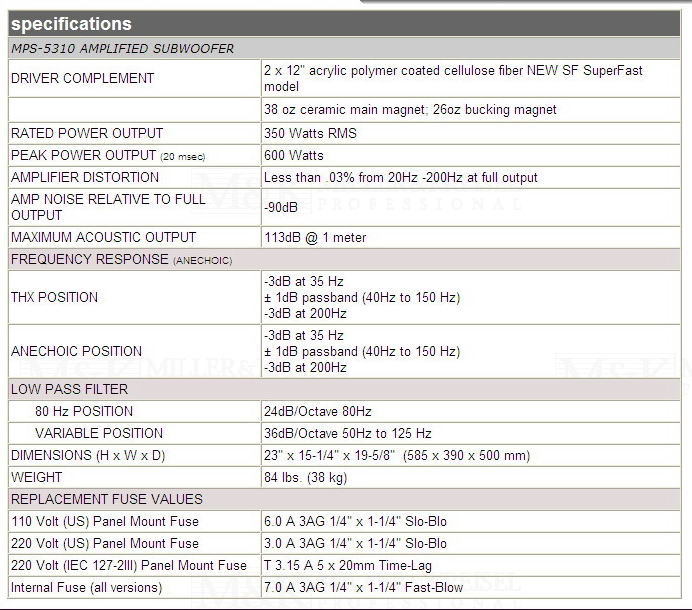Select the '6.0 A 3AG' Slo-Blo value
This screenshot has width=692, height=610.
(355, 521)
